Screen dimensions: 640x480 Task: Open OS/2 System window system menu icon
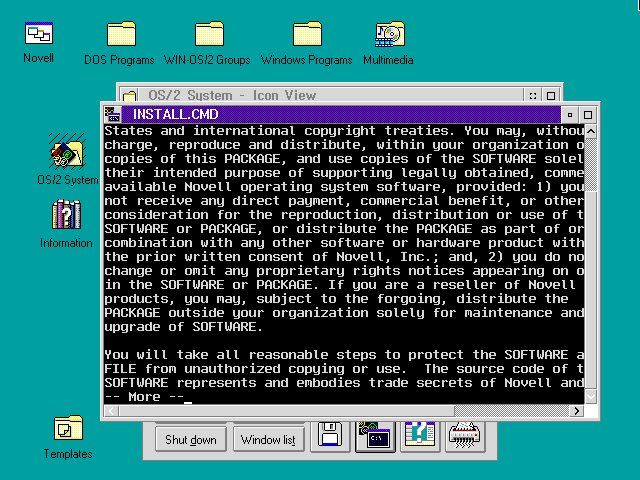129,96
